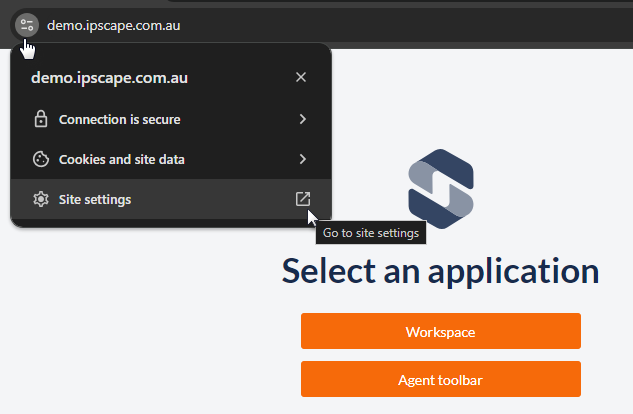Viewport: 633px width, 414px height.
Task: Click the padlock icon beside Connection is secure
Action: pyautogui.click(x=41, y=120)
